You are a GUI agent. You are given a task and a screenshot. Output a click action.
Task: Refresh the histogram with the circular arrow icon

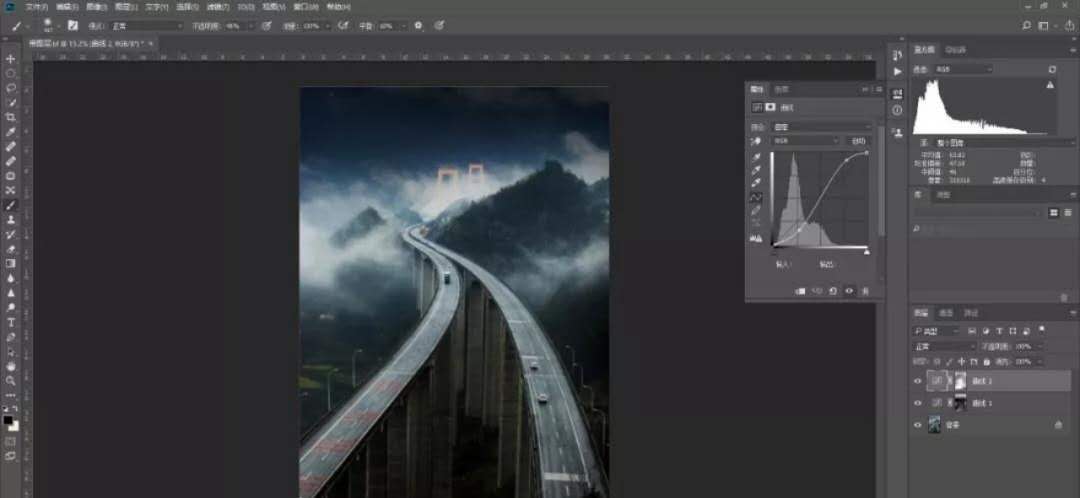(1052, 69)
